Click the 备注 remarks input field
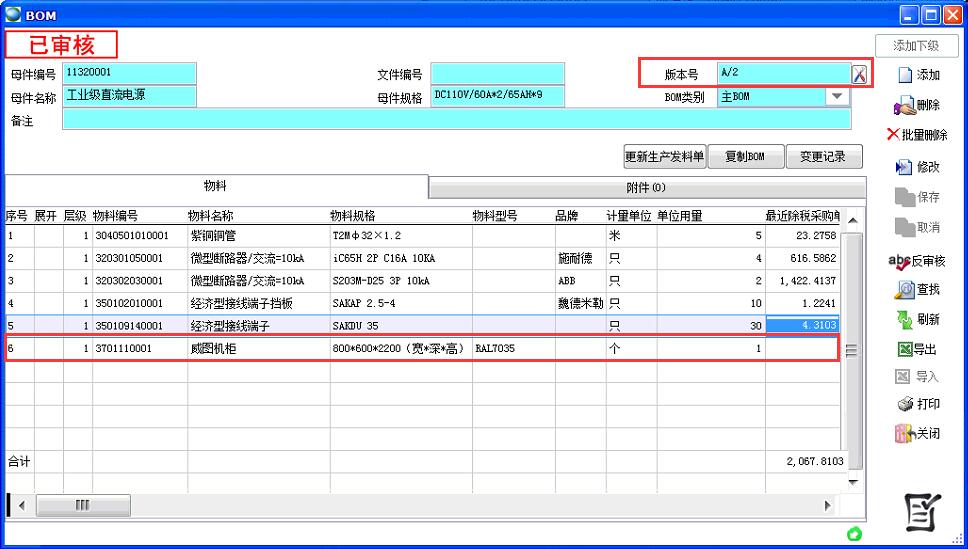Image resolution: width=968 pixels, height=549 pixels. 456,120
